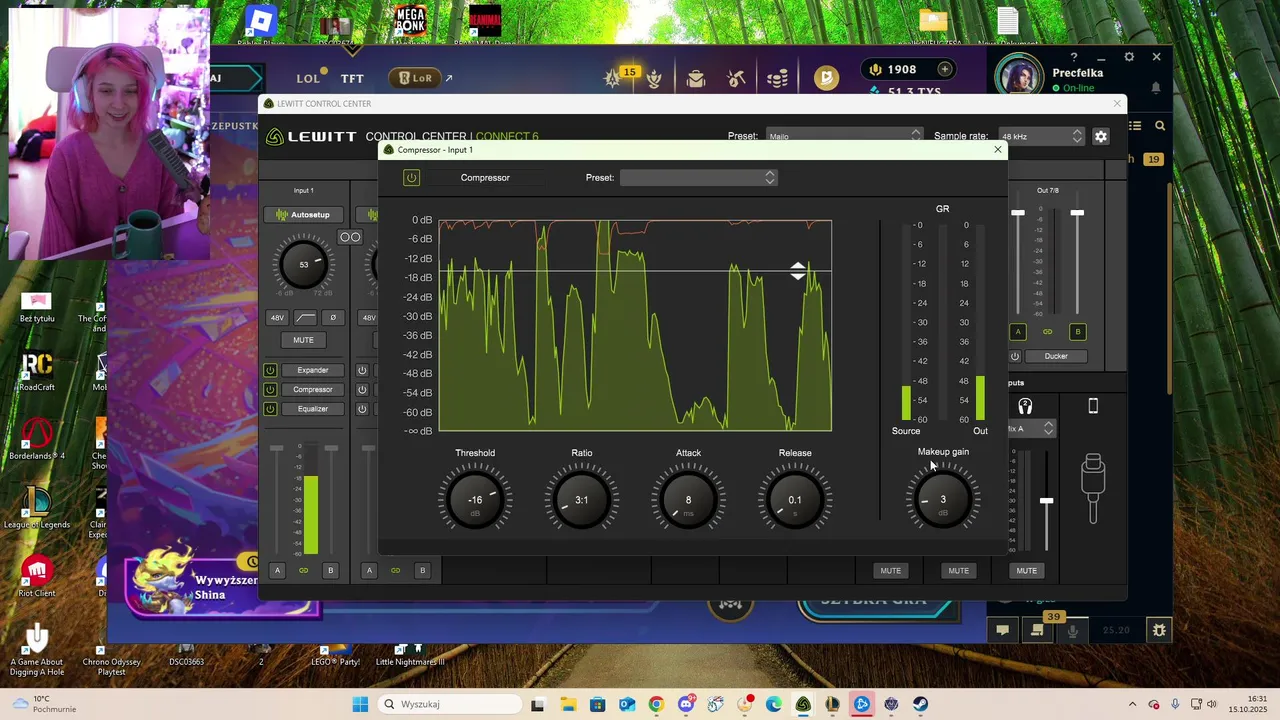Viewport: 1280px width, 720px height.
Task: Adjust the Ratio knob
Action: [581, 499]
